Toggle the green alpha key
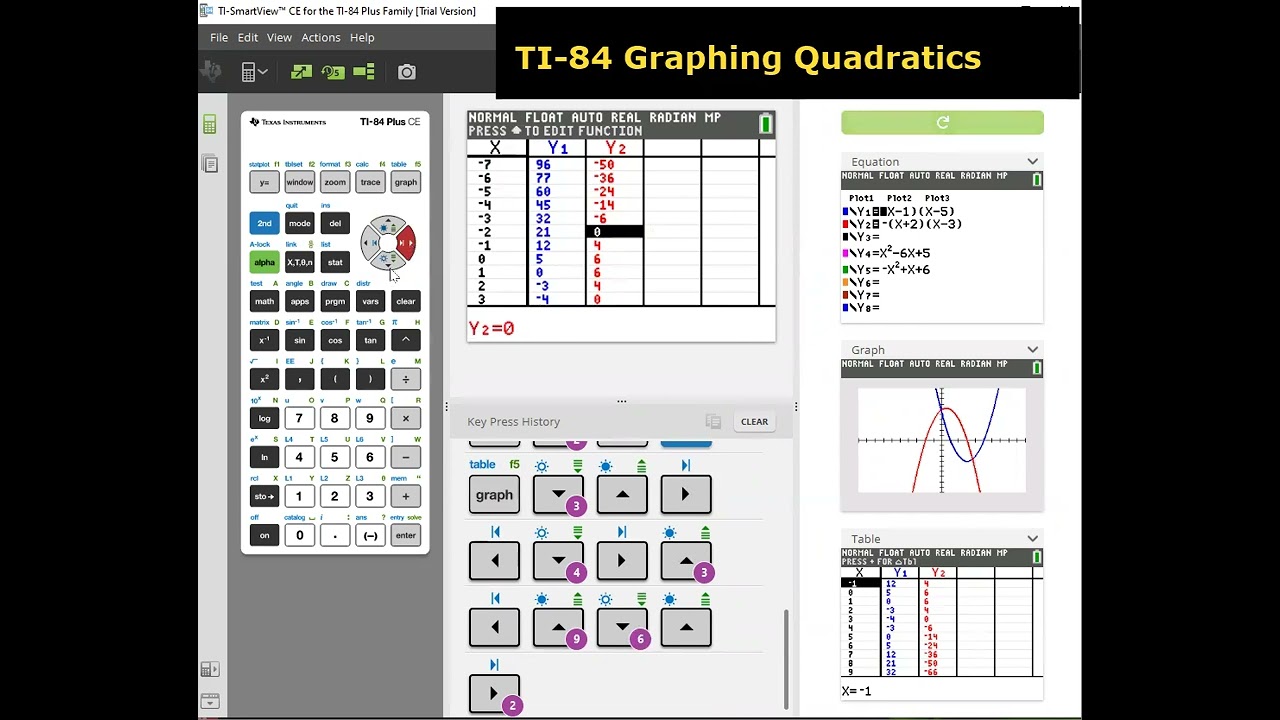Viewport: 1280px width, 720px height. [264, 262]
